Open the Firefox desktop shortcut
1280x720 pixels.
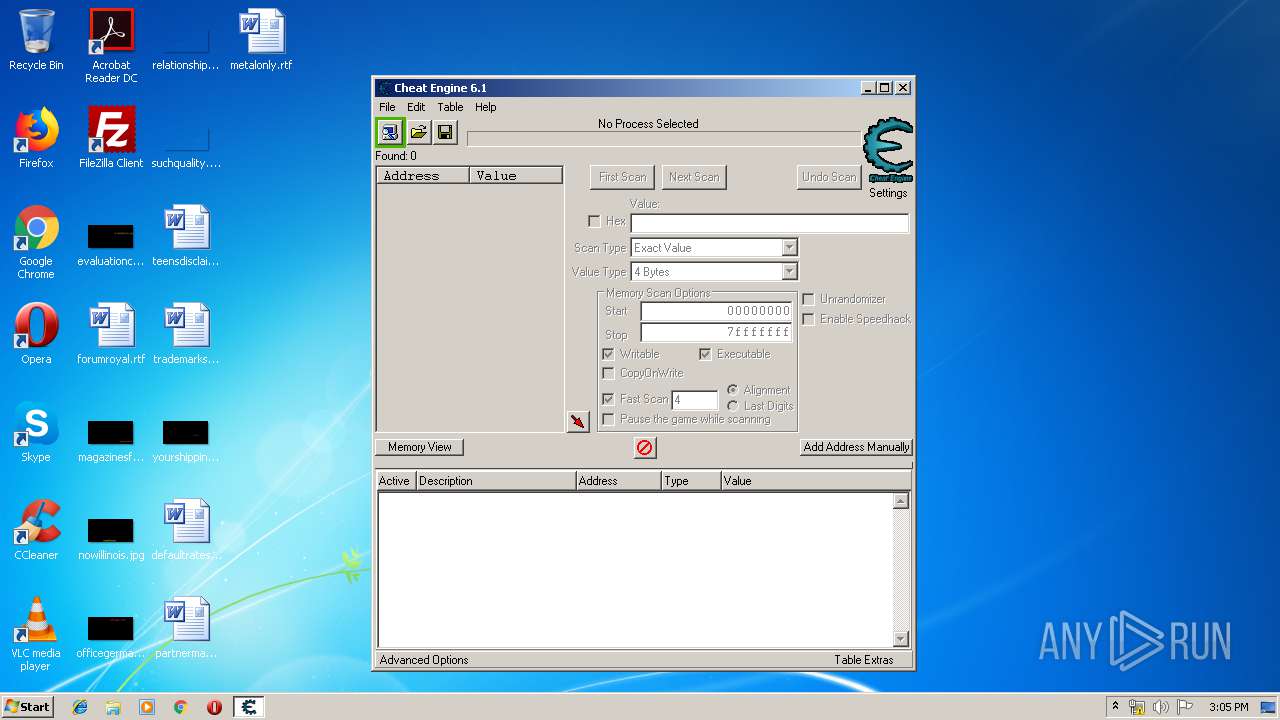(x=36, y=138)
